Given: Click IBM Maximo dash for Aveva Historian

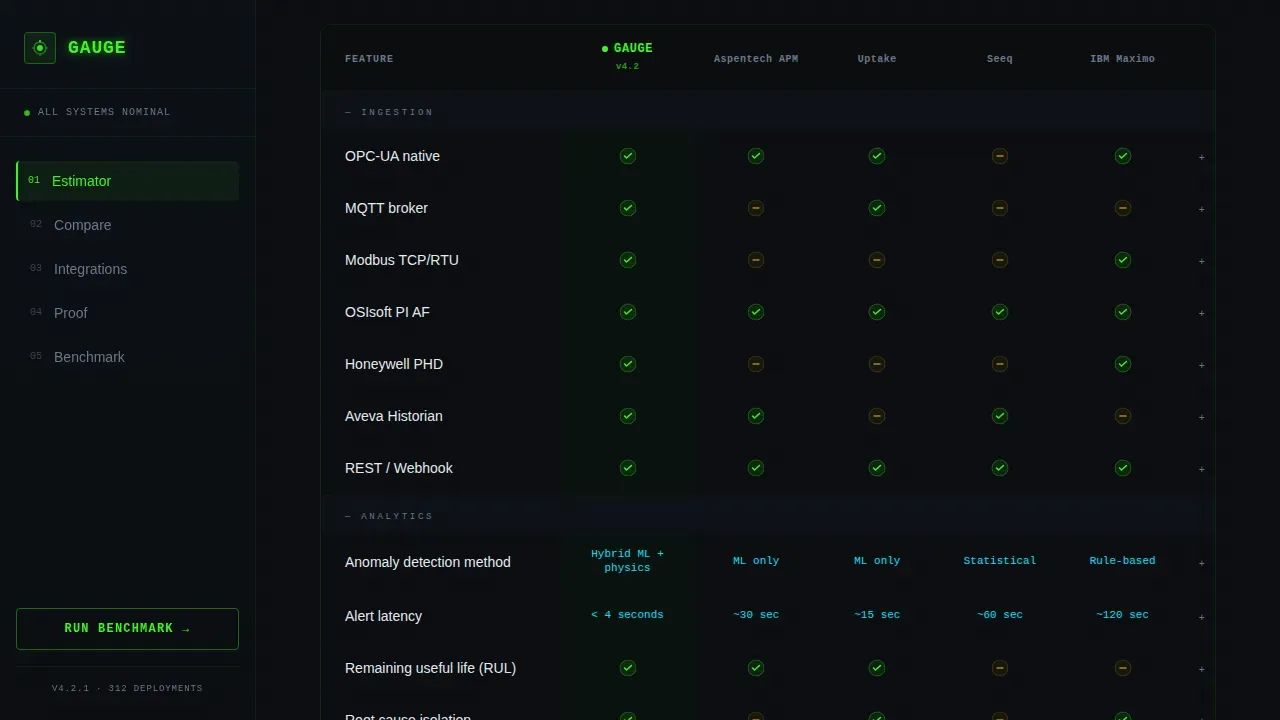Looking at the screenshot, I should pos(1123,416).
